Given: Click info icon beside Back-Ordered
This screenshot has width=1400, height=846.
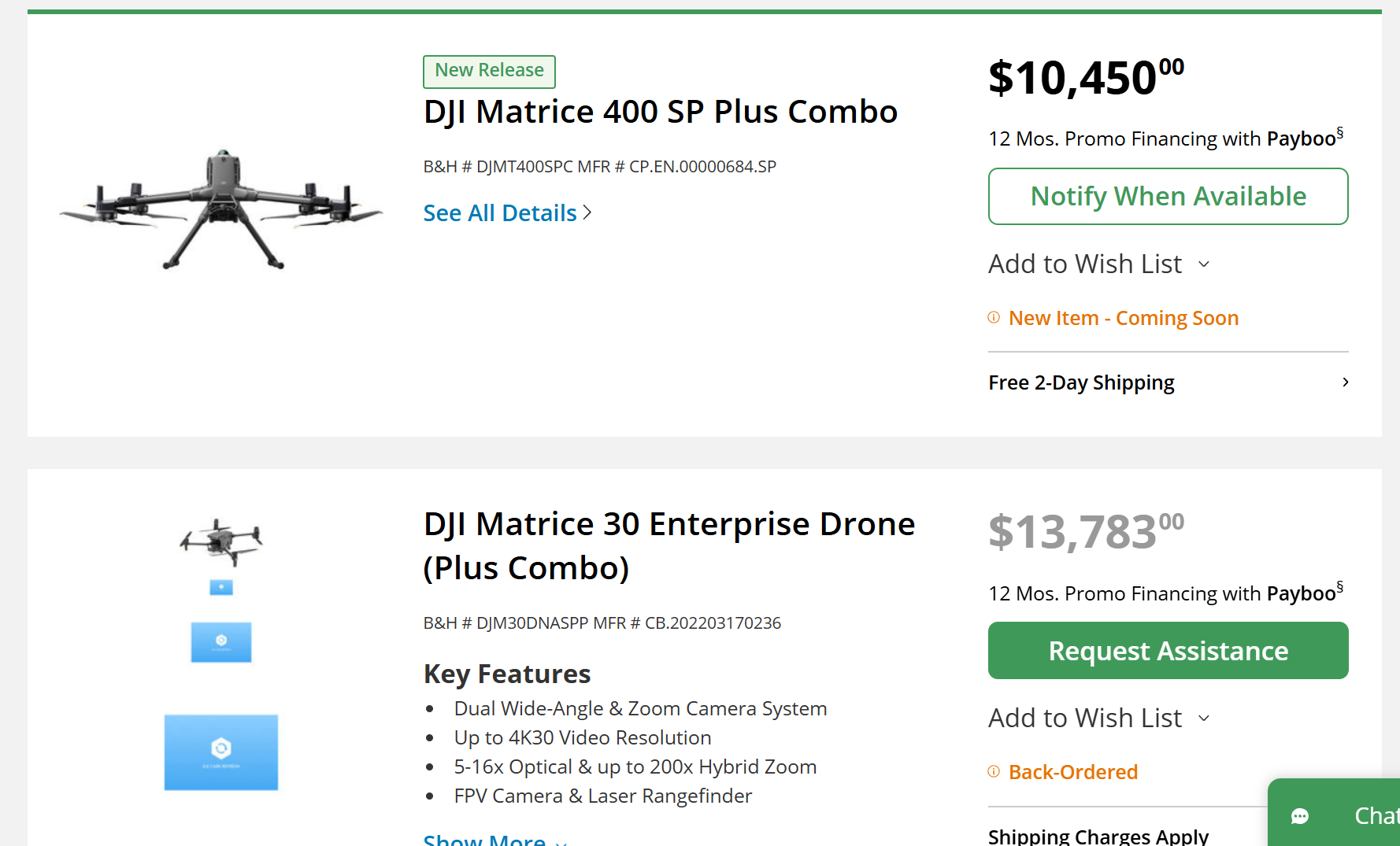Looking at the screenshot, I should click(994, 772).
